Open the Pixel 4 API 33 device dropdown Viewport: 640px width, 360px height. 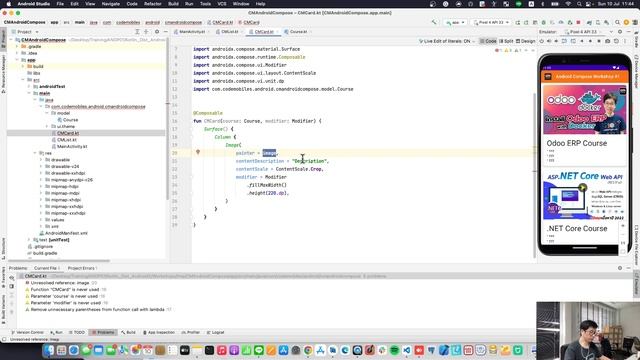(491, 22)
